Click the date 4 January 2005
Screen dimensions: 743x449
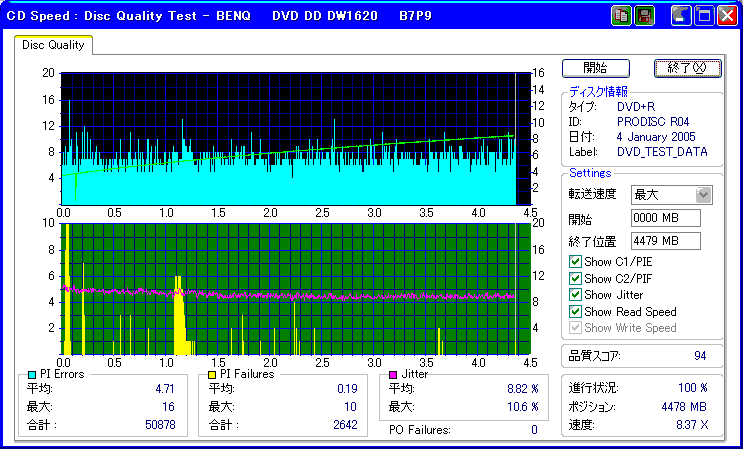coord(656,137)
